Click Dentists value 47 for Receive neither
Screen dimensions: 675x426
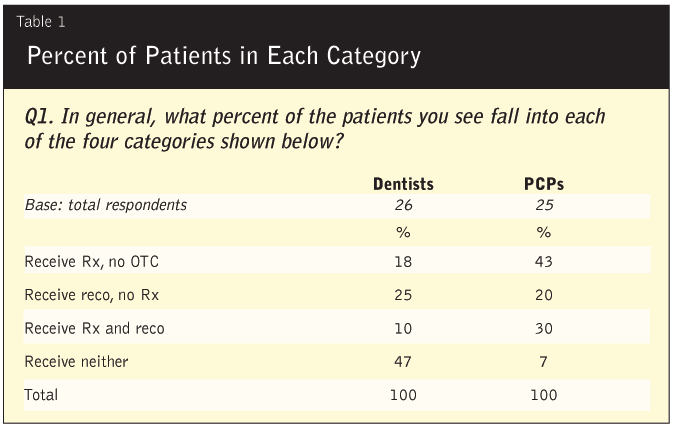pyautogui.click(x=403, y=361)
